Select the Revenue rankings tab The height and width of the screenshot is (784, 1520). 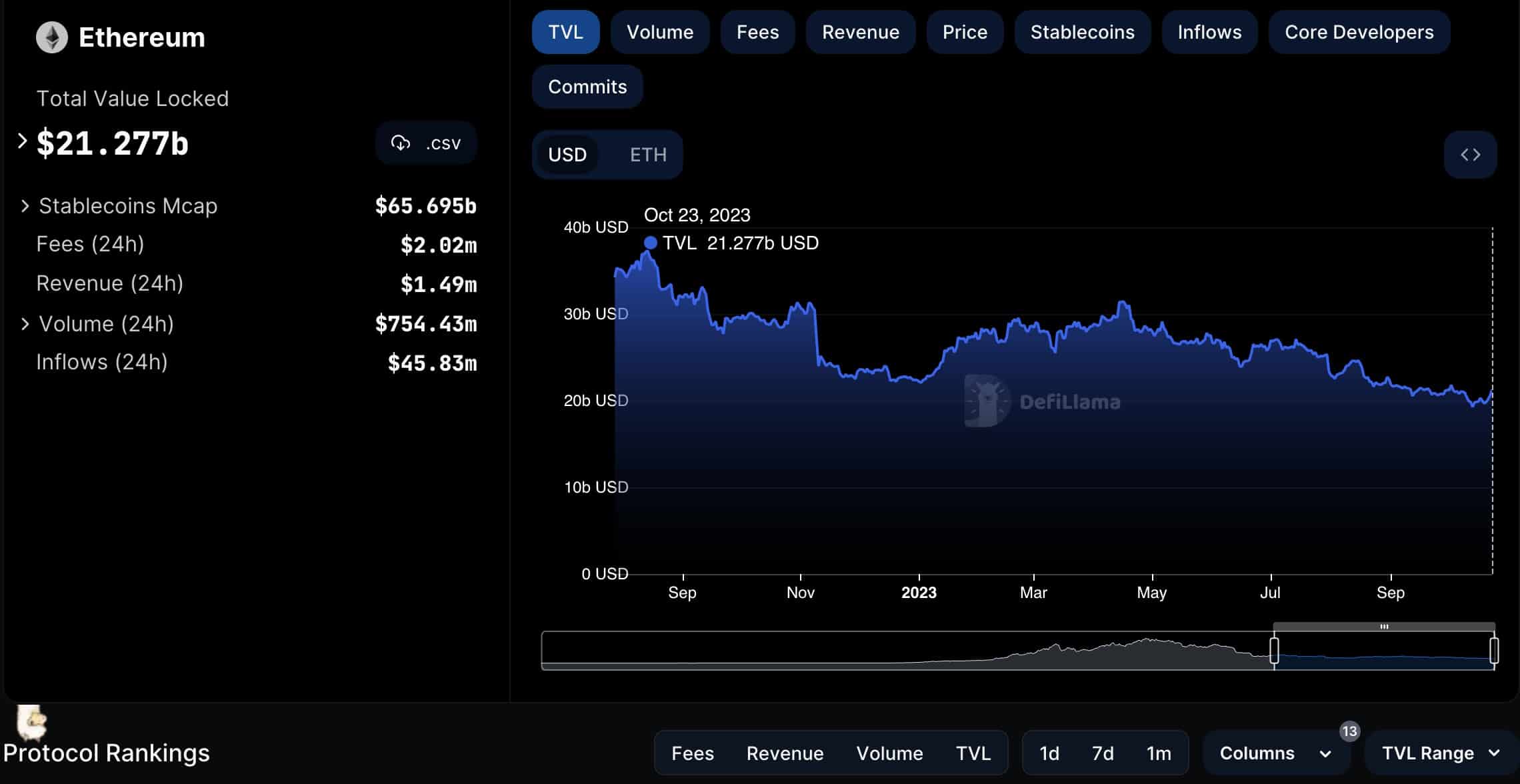[x=785, y=753]
